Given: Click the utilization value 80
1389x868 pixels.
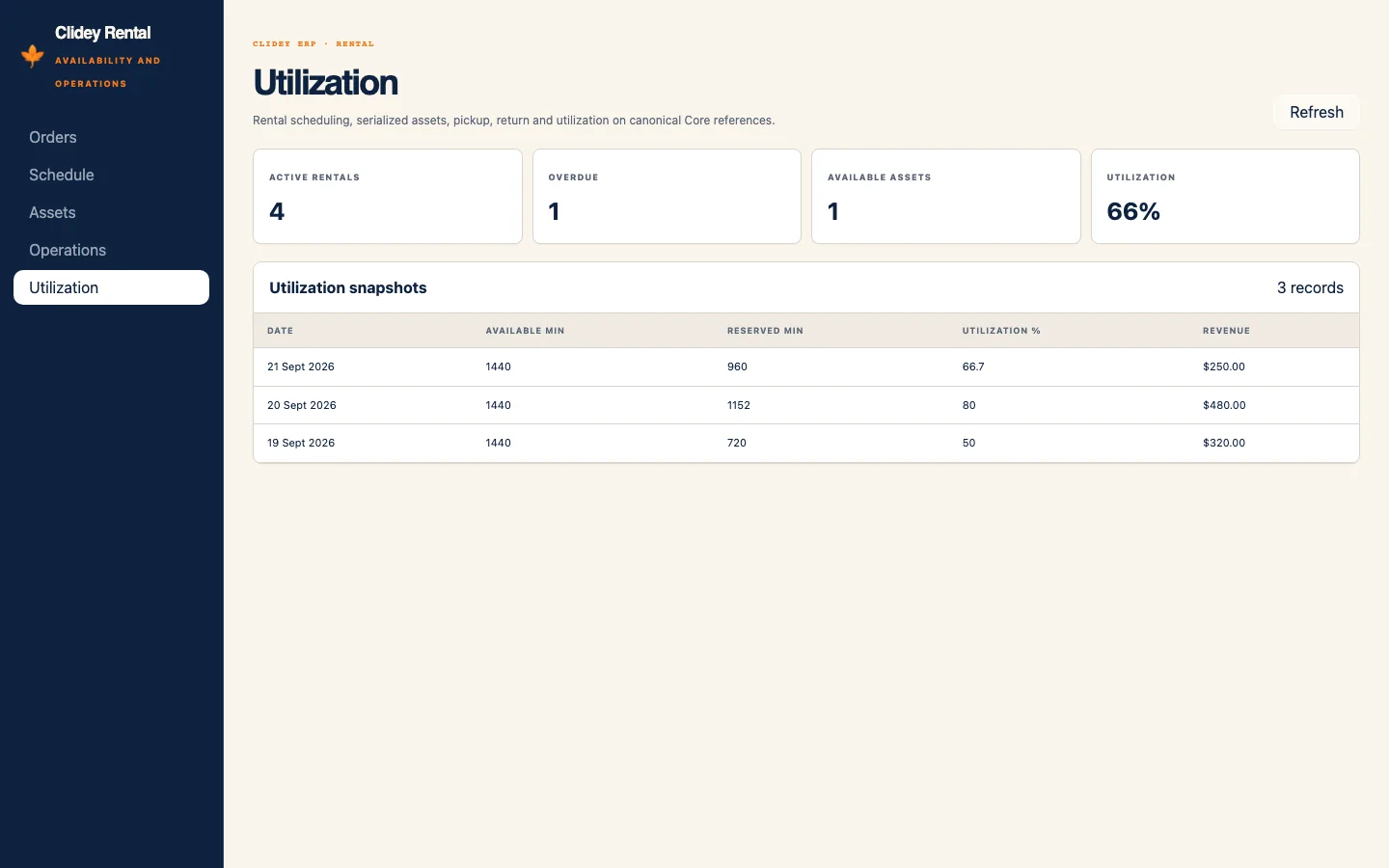Looking at the screenshot, I should [x=969, y=405].
